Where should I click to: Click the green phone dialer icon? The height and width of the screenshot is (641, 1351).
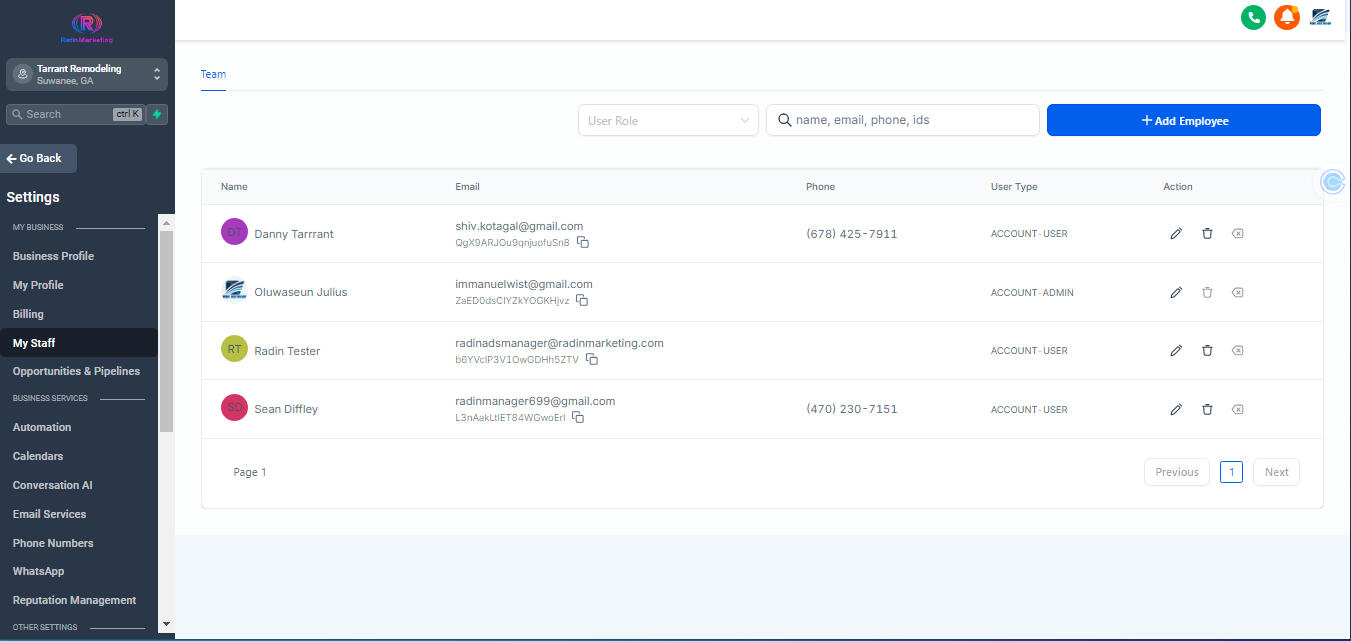1253,17
